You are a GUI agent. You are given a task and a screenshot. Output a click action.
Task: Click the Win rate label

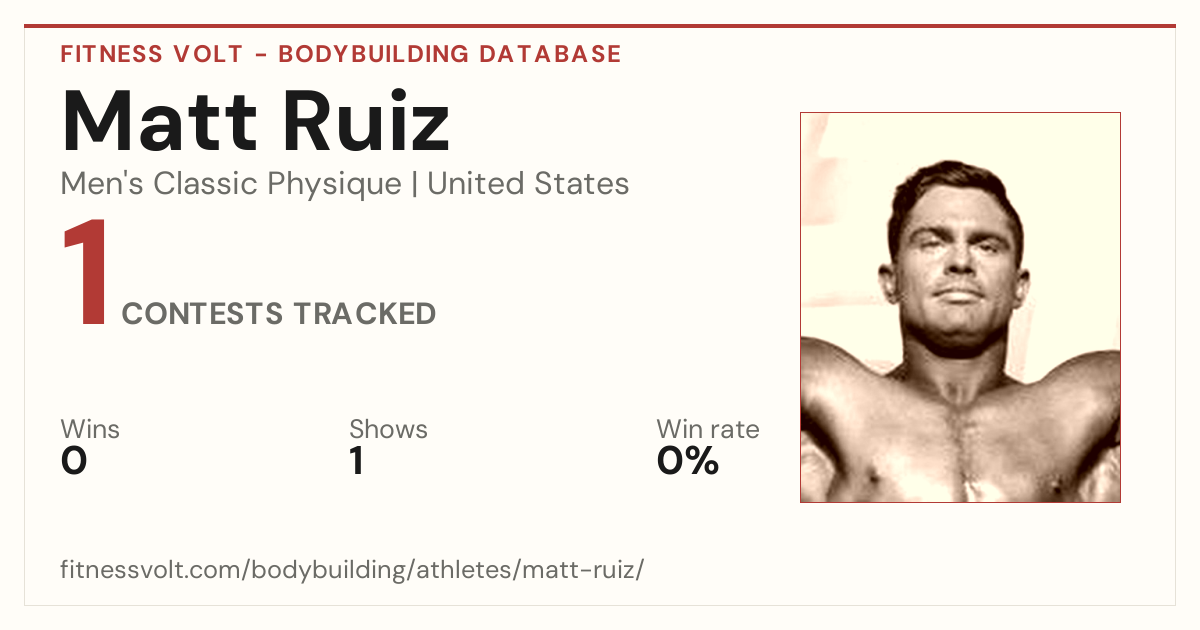coord(708,430)
